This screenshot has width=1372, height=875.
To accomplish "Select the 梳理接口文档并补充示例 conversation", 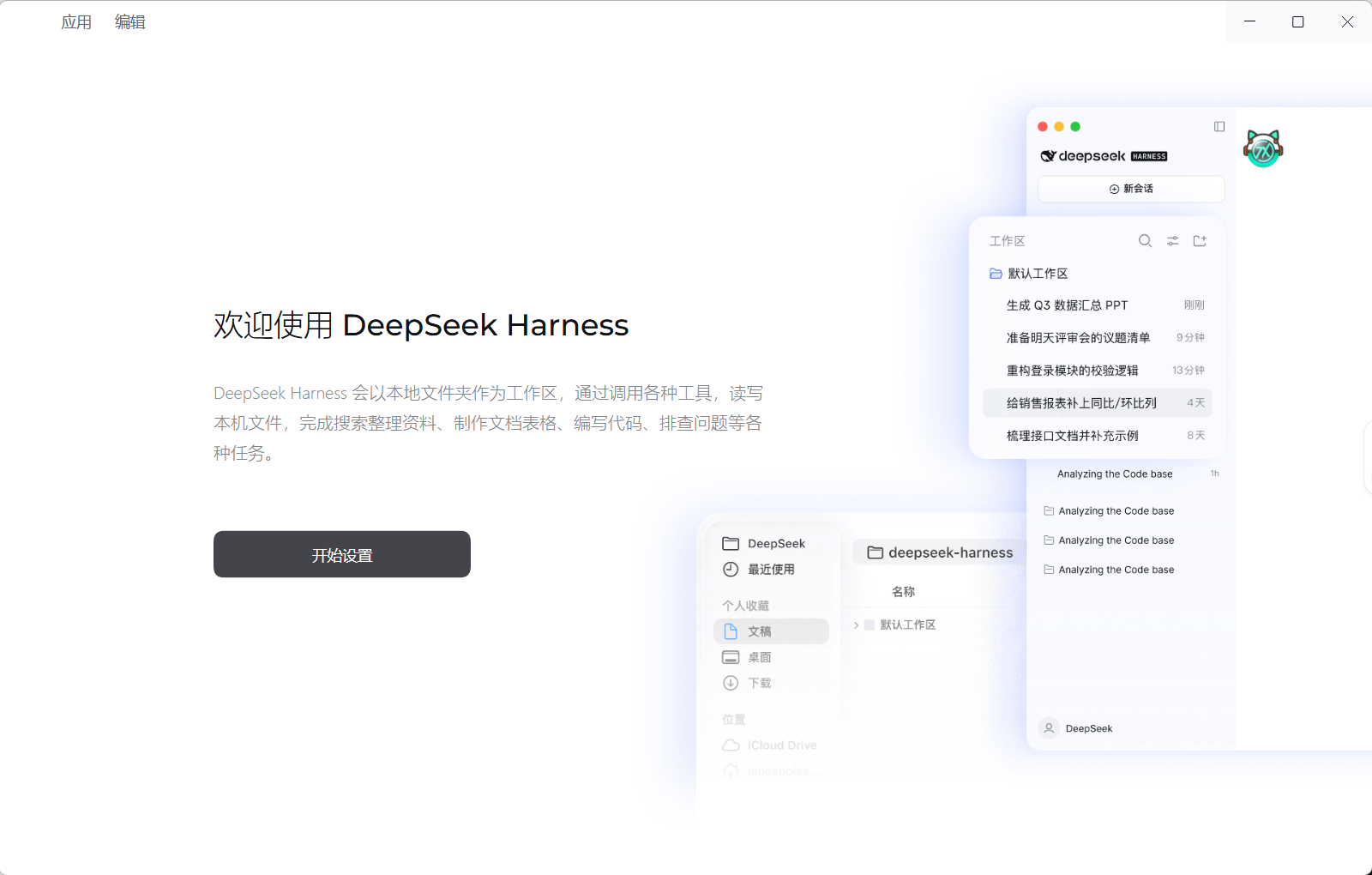I will 1098,436.
